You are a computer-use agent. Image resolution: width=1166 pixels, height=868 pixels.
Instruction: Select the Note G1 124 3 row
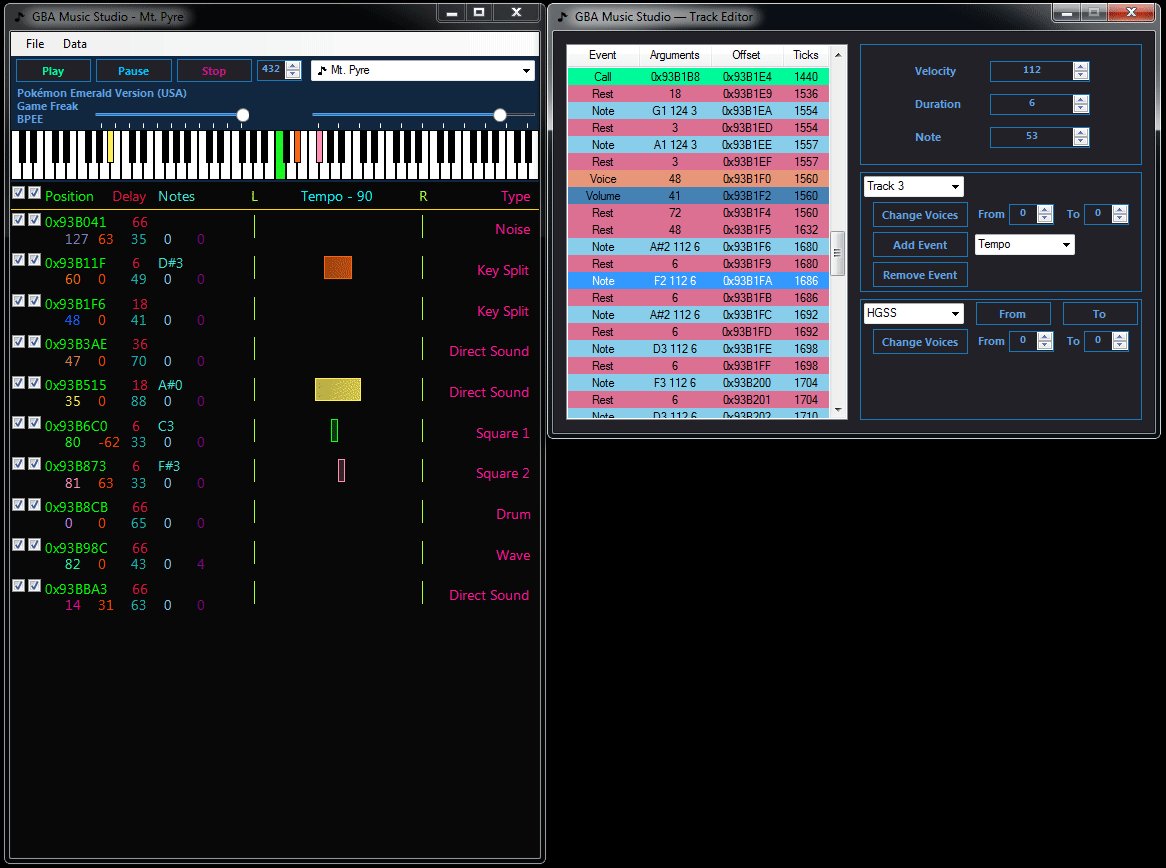(698, 111)
